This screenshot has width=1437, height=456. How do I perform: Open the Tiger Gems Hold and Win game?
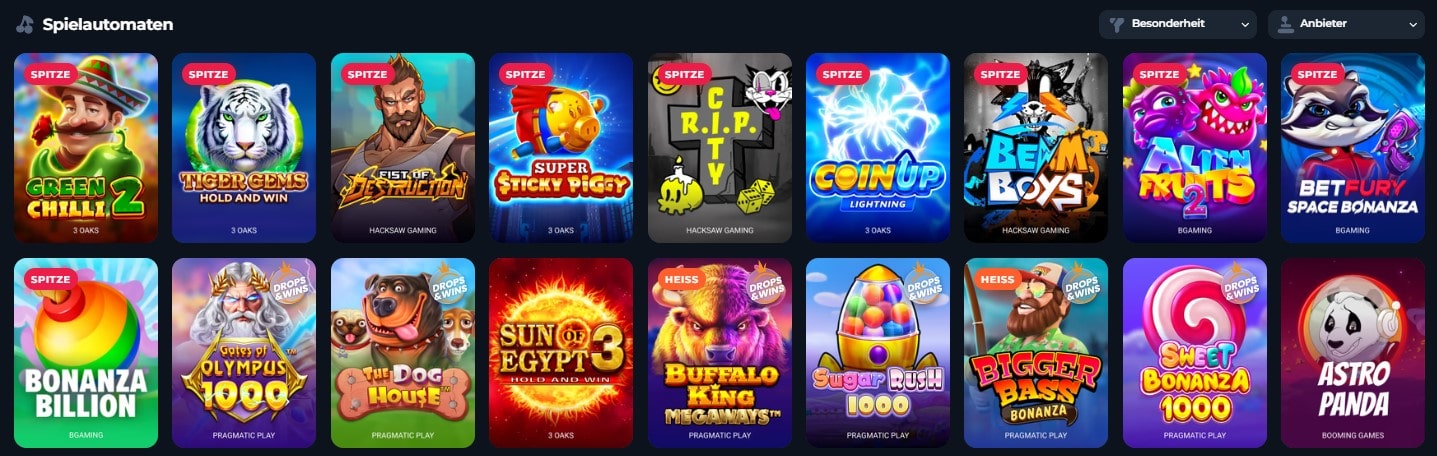[x=244, y=148]
